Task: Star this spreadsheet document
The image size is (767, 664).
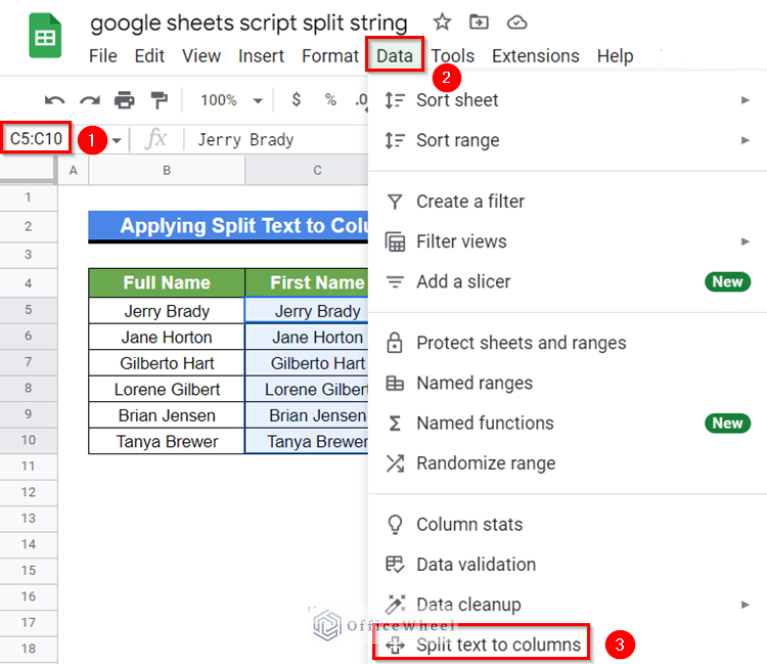Action: tap(442, 22)
